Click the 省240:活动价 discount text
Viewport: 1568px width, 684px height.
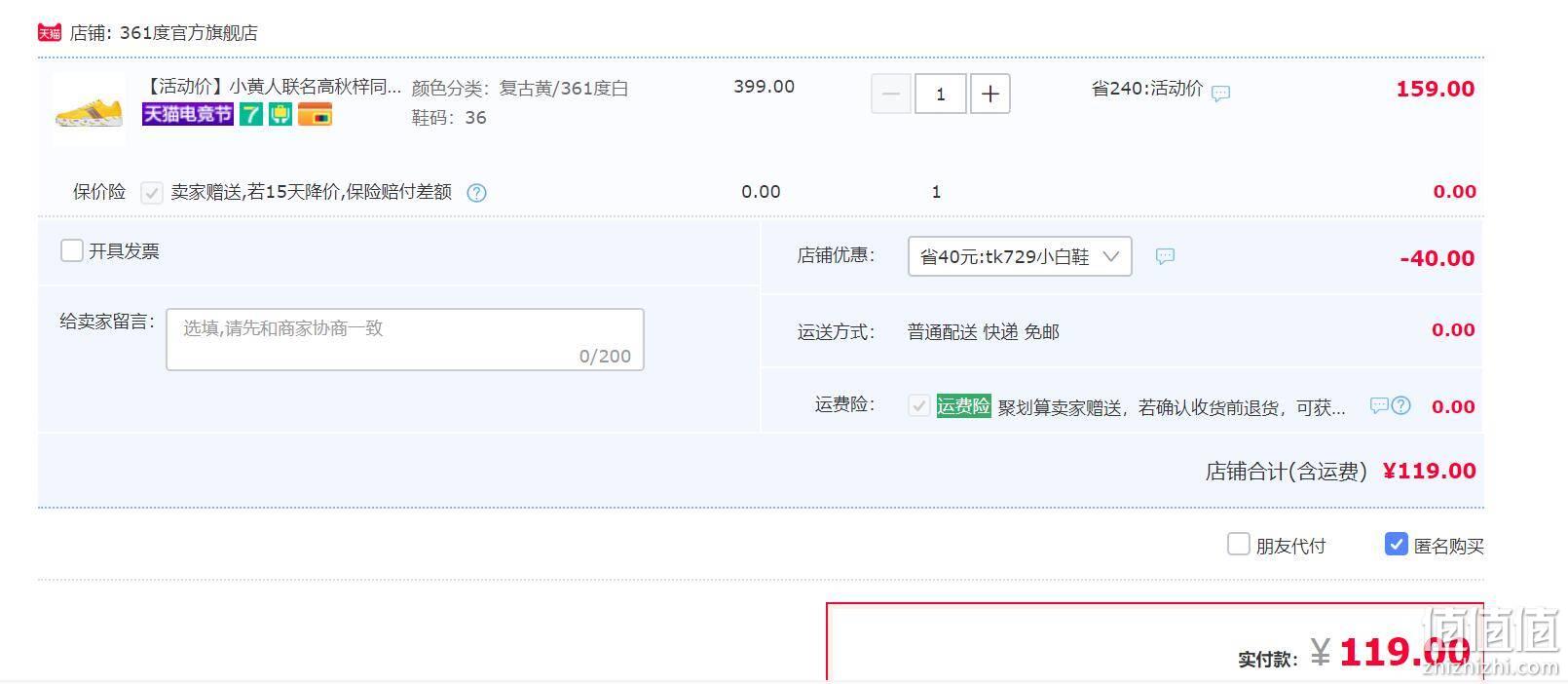tap(1147, 89)
